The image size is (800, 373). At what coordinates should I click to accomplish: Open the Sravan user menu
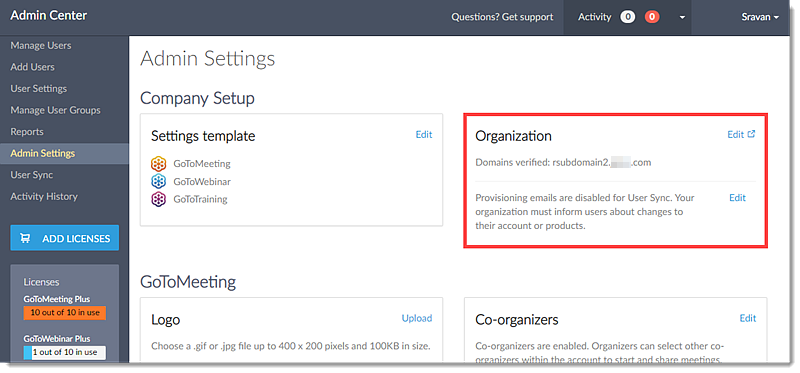[x=760, y=17]
